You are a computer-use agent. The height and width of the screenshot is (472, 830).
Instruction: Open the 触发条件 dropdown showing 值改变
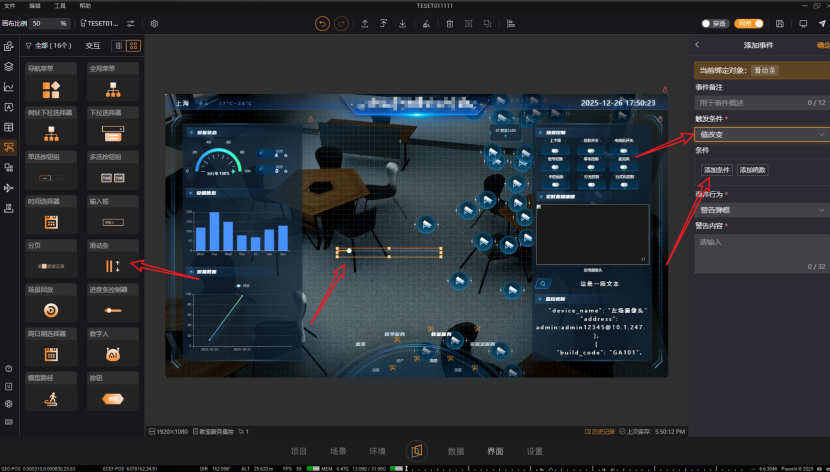click(761, 134)
